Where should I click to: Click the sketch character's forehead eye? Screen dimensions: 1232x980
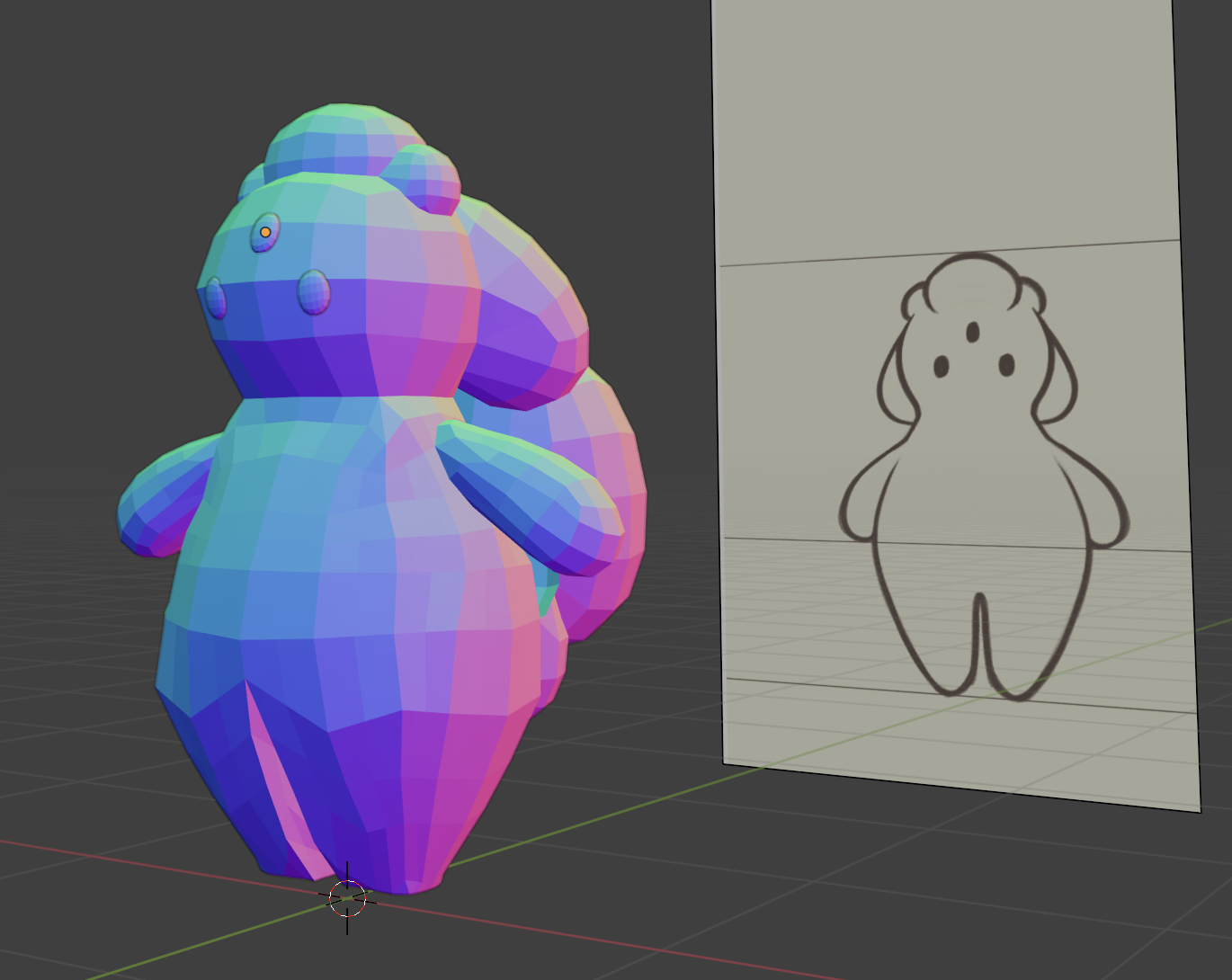[972, 333]
